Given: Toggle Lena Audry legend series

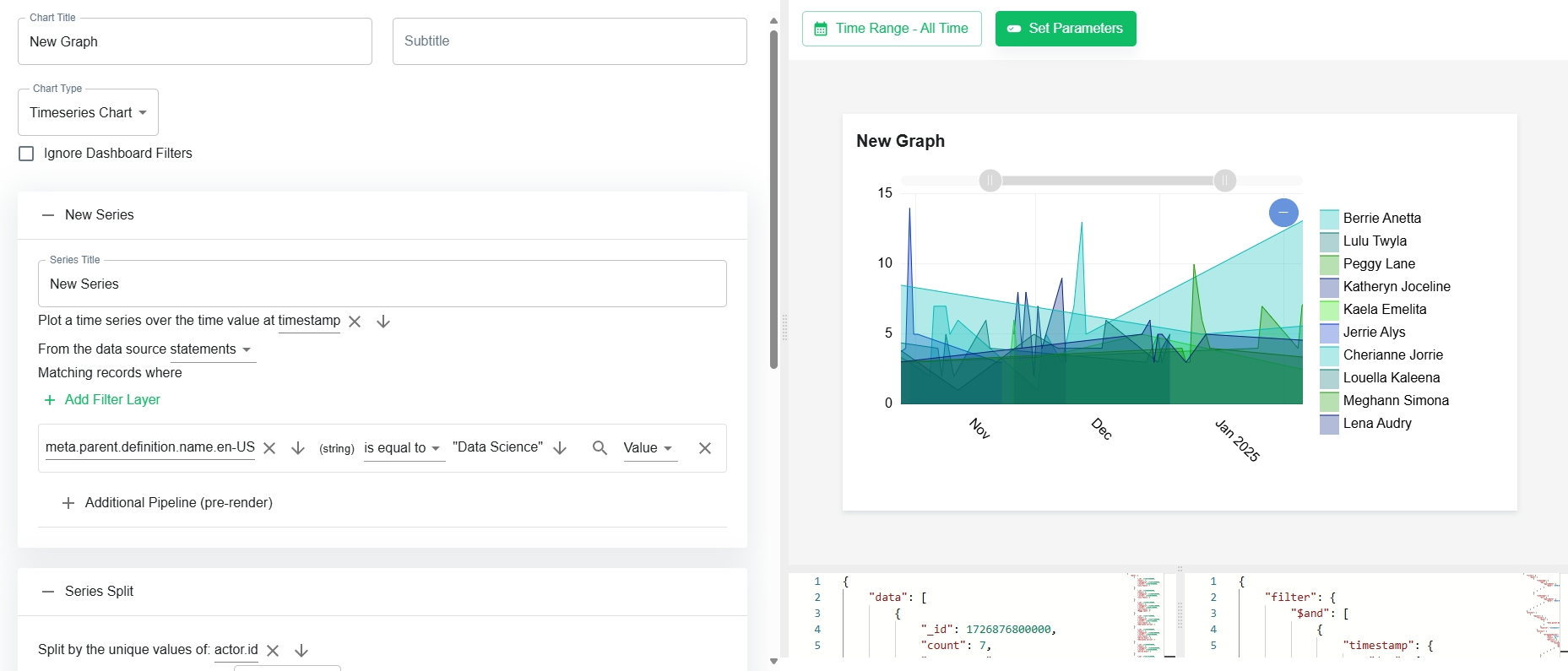Looking at the screenshot, I should pos(1365,424).
